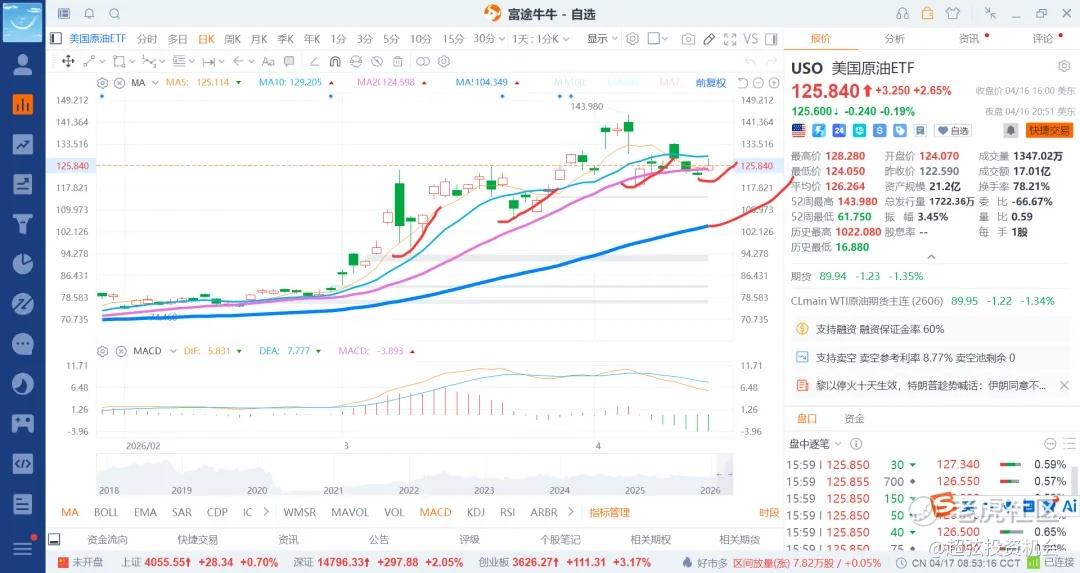Hide all drawings with the eye-slash icon

(x=377, y=61)
